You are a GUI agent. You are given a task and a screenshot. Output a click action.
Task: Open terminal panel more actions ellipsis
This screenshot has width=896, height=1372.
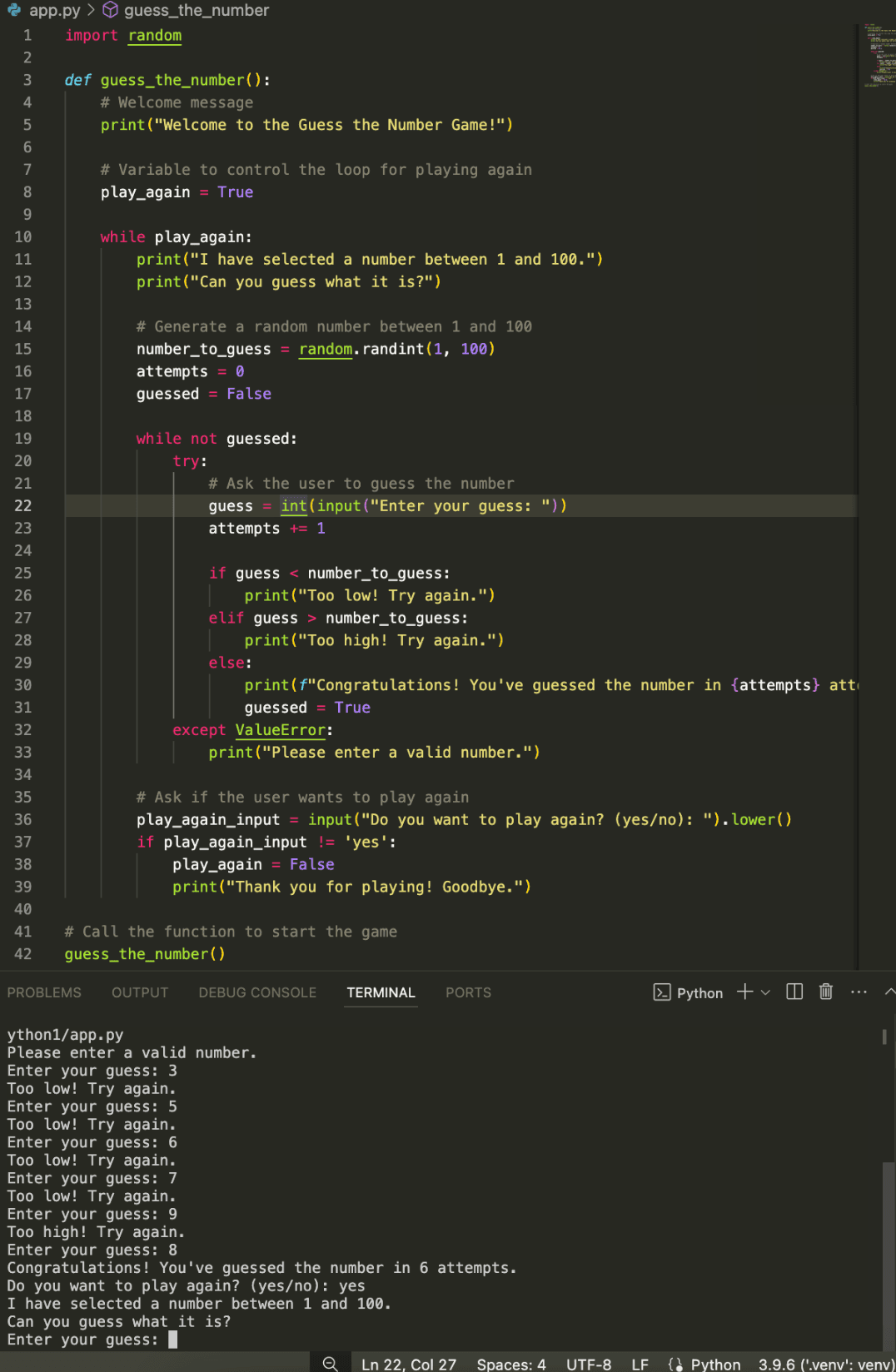(x=859, y=992)
